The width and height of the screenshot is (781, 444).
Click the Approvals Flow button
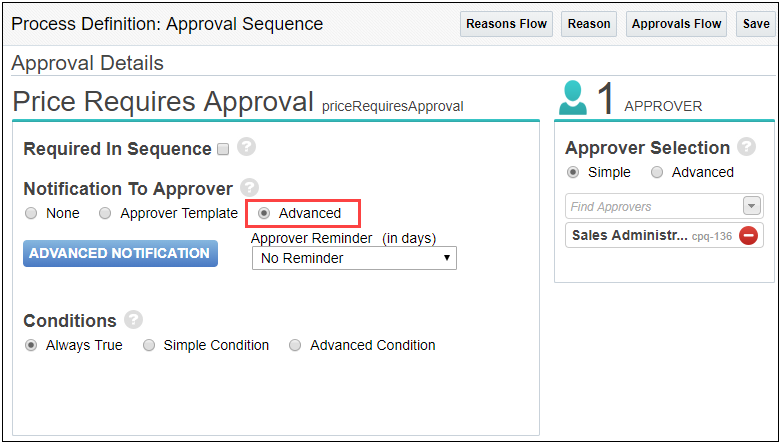click(676, 24)
